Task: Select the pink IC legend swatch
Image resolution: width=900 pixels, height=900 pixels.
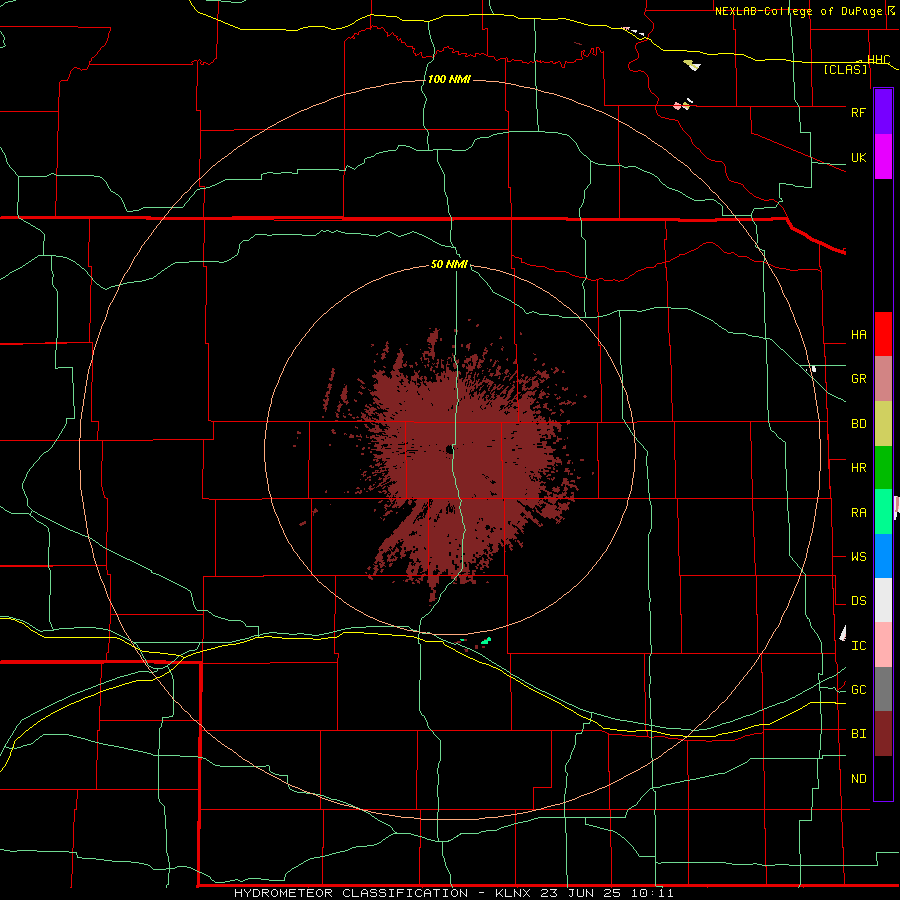Action: (883, 645)
